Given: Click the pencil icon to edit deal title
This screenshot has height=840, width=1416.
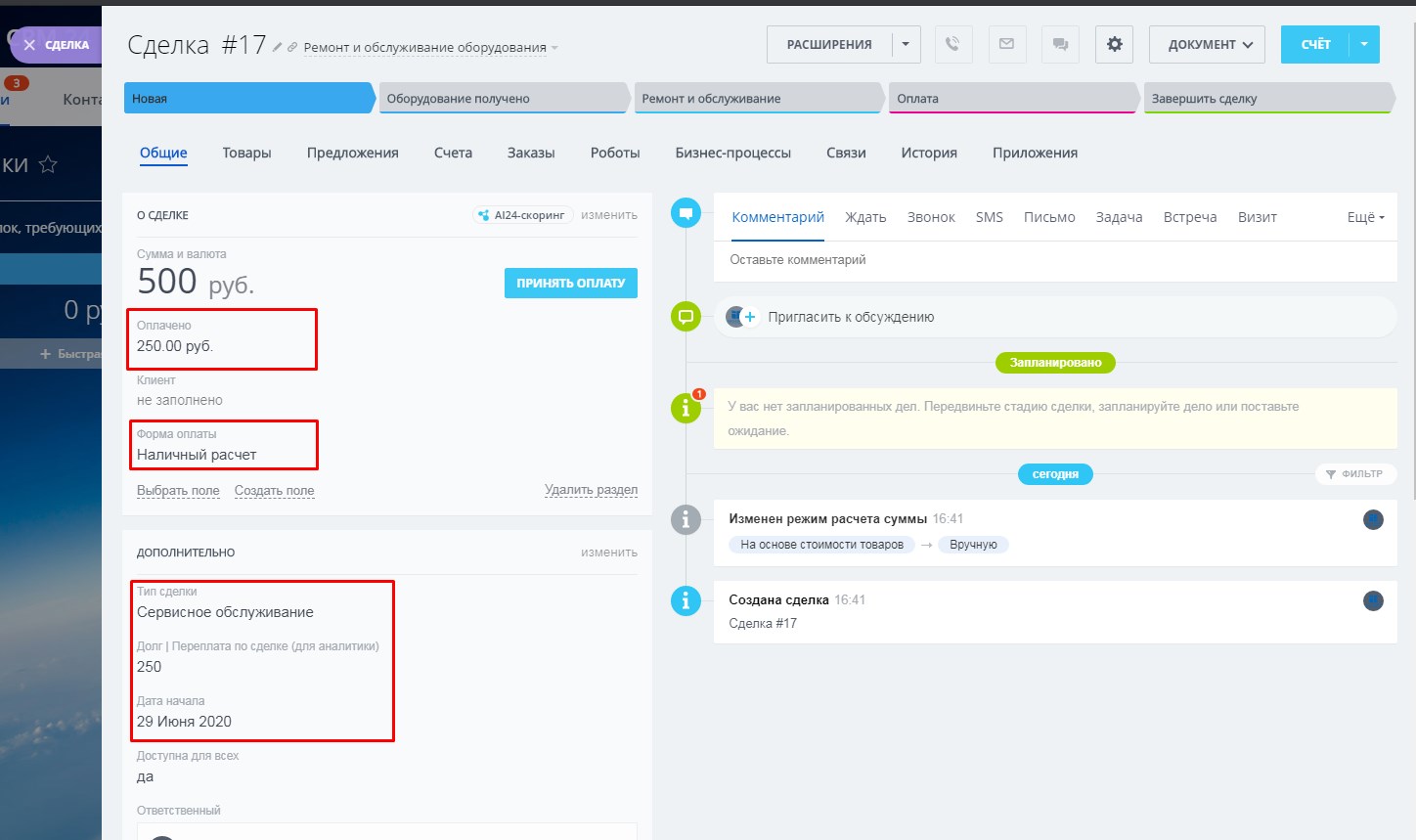Looking at the screenshot, I should [x=277, y=47].
